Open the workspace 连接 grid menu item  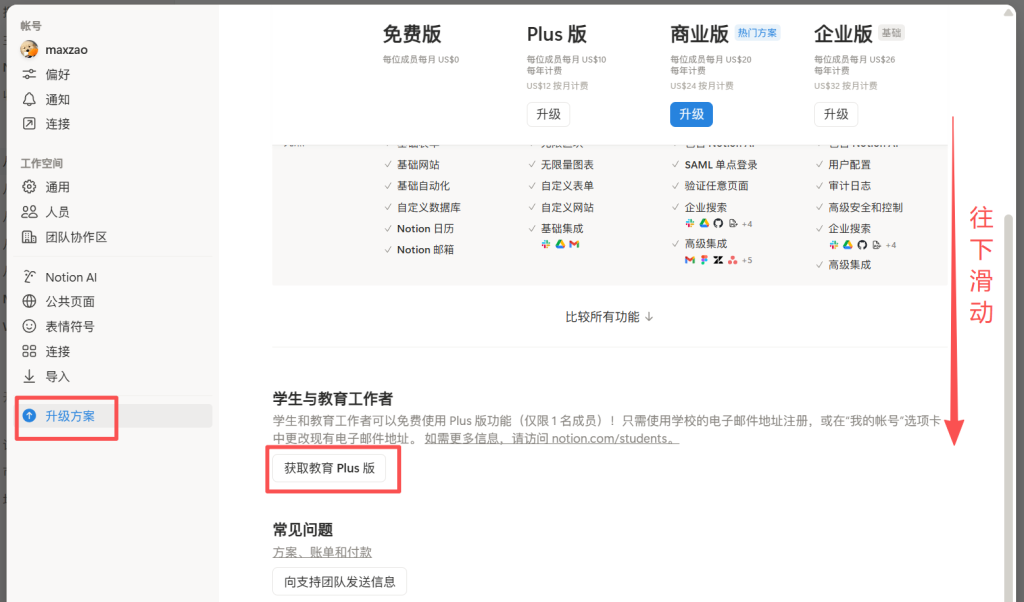pos(58,352)
